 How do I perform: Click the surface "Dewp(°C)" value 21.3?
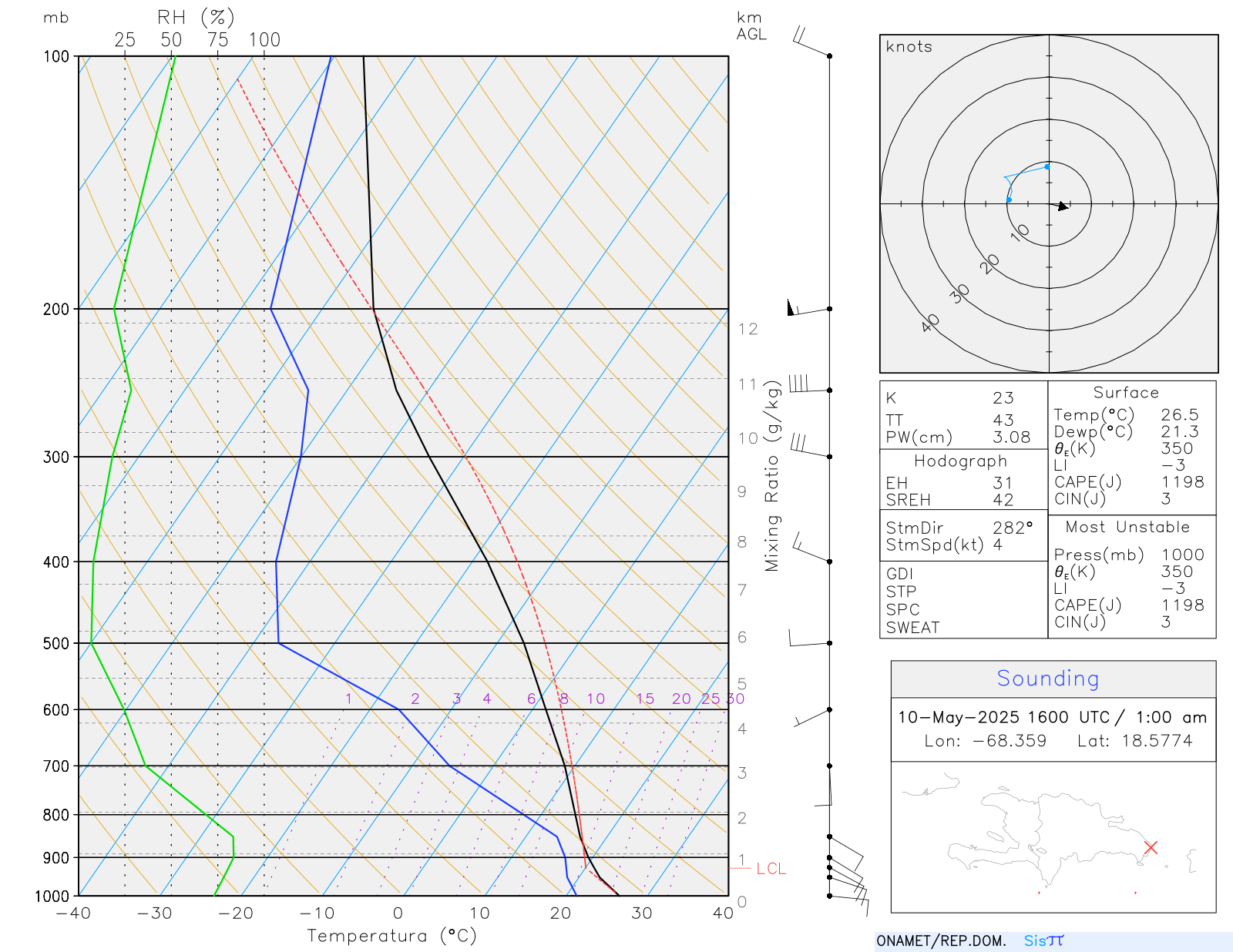(1180, 431)
